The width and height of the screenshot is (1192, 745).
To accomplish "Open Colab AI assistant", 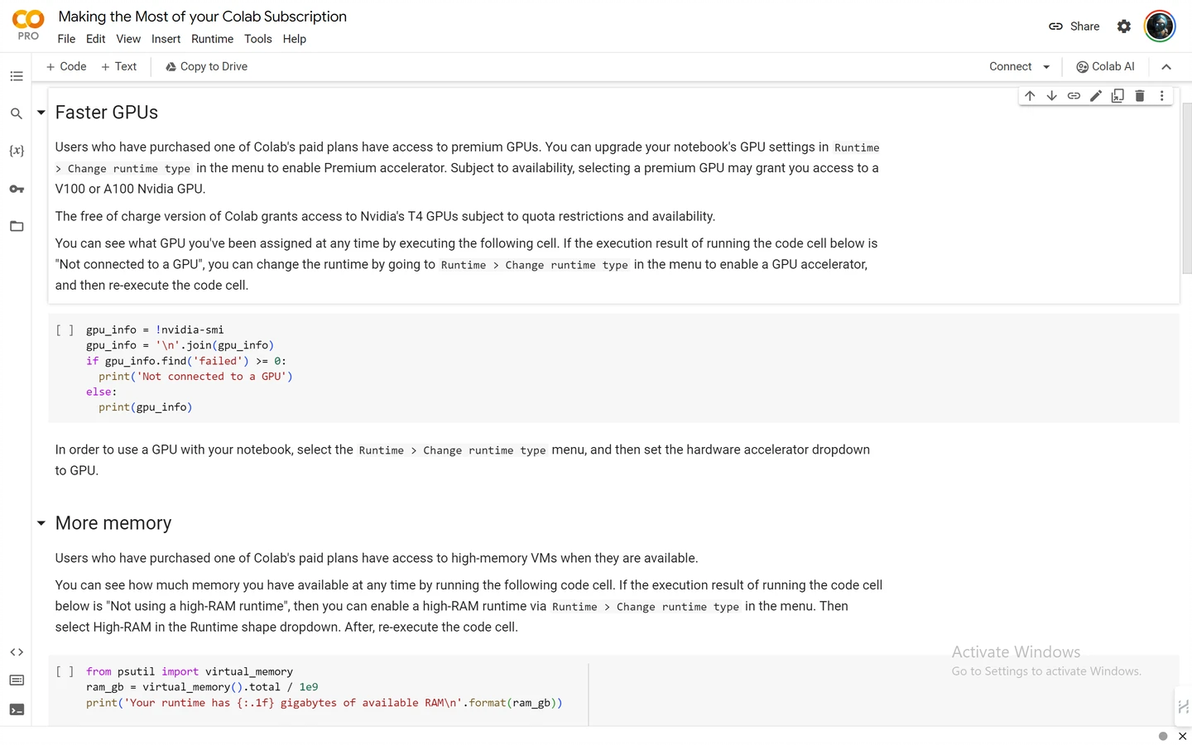I will click(x=1105, y=67).
